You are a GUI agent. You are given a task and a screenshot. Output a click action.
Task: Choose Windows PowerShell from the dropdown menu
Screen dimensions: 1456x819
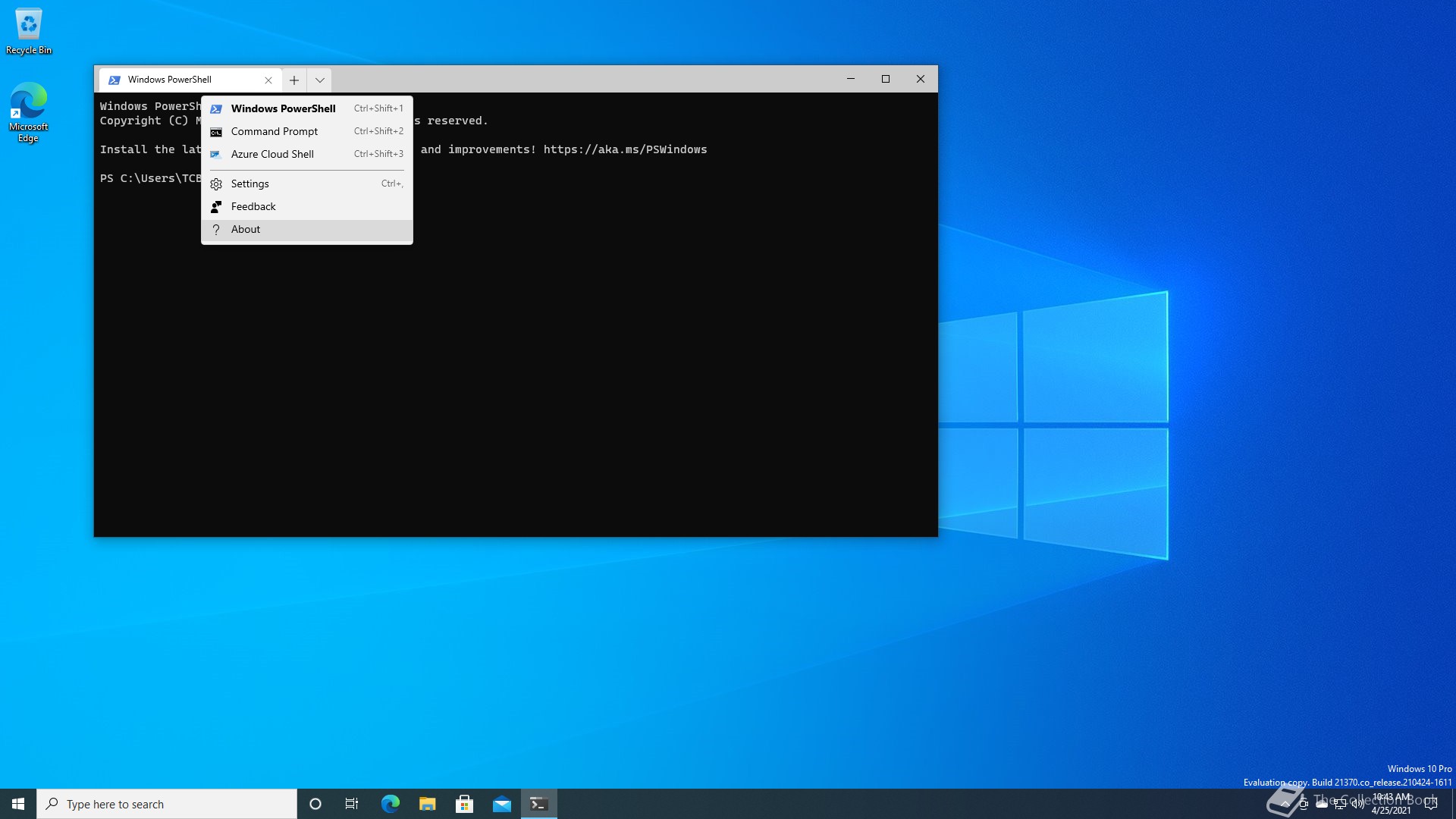click(x=307, y=108)
